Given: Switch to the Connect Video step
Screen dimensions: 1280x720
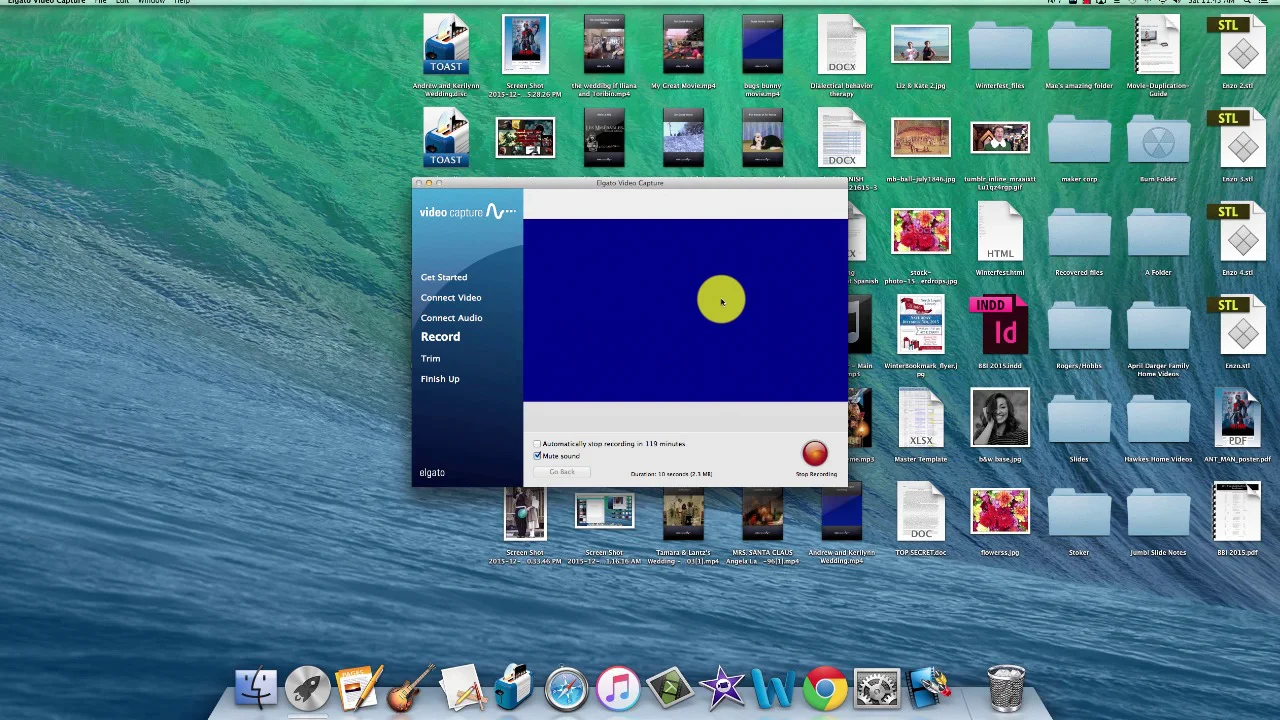Looking at the screenshot, I should click(x=450, y=297).
